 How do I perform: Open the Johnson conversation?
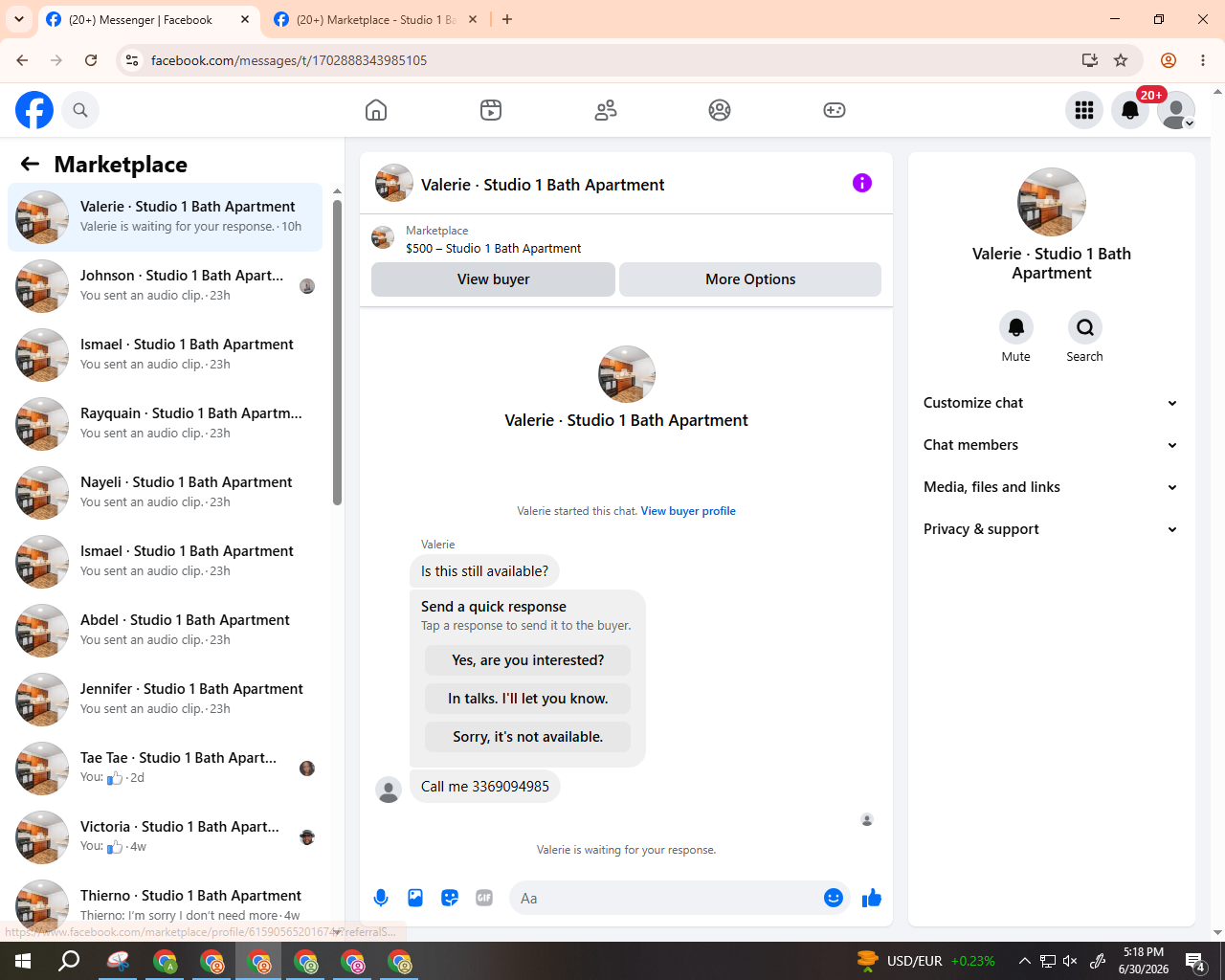pos(165,286)
